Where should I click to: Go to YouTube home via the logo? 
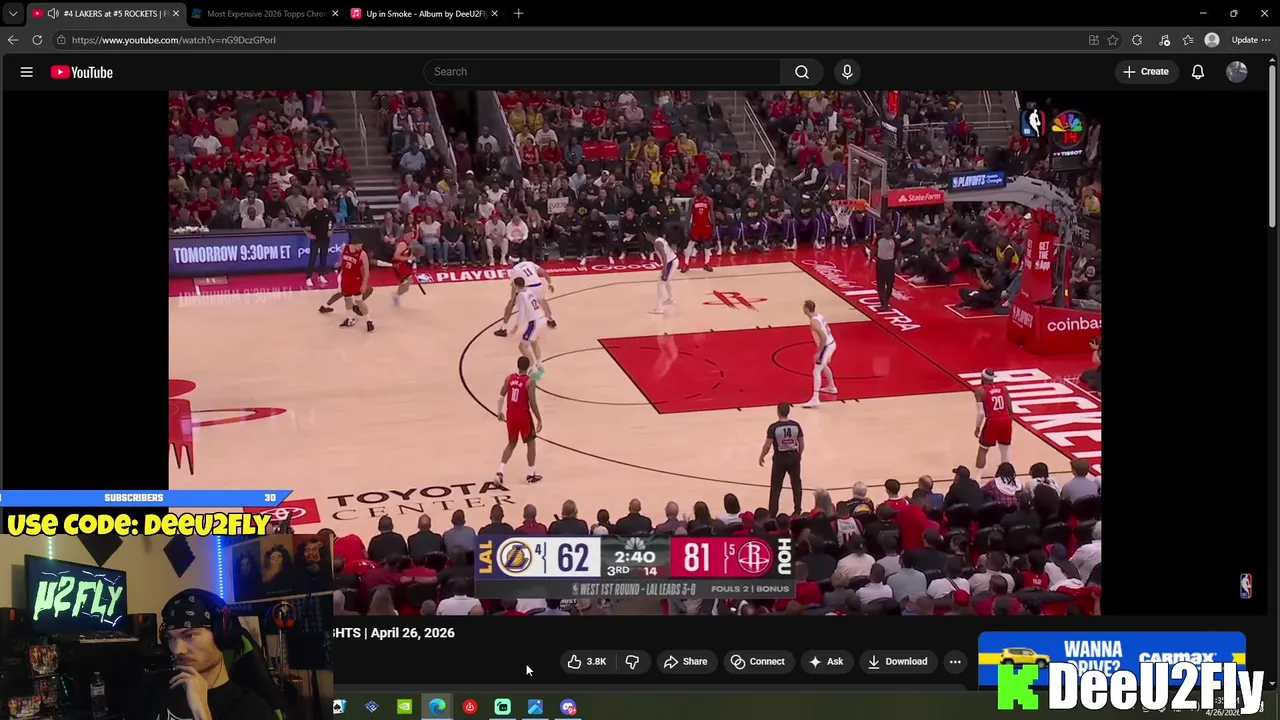pyautogui.click(x=82, y=72)
